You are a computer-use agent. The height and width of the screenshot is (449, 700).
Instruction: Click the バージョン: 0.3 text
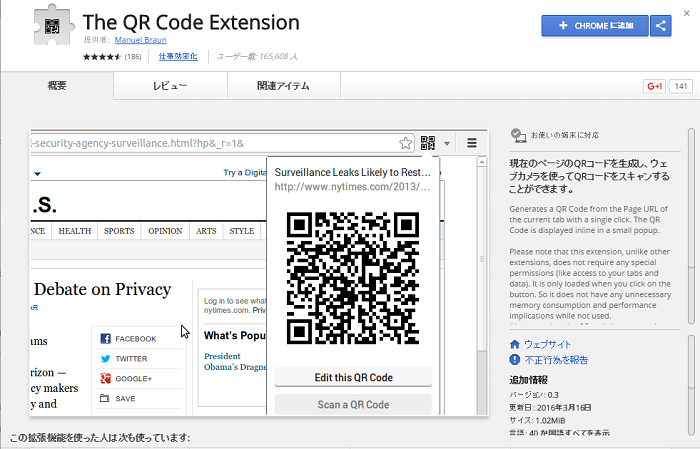[x=534, y=395]
